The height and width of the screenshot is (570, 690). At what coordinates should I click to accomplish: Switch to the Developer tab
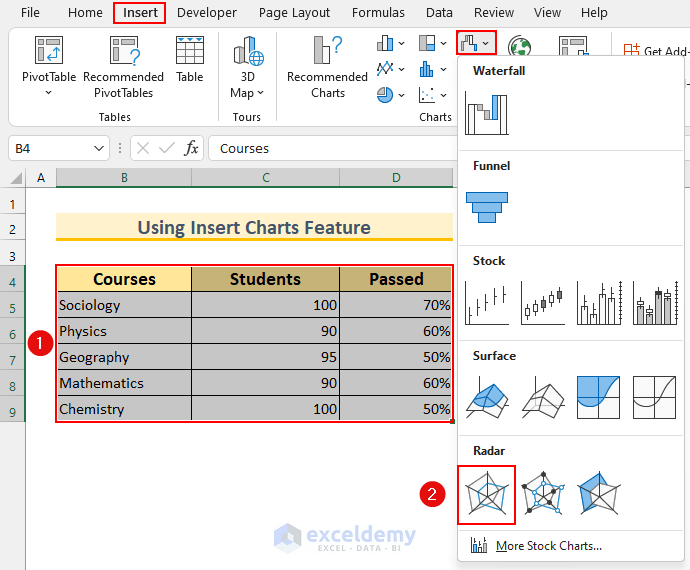click(207, 13)
